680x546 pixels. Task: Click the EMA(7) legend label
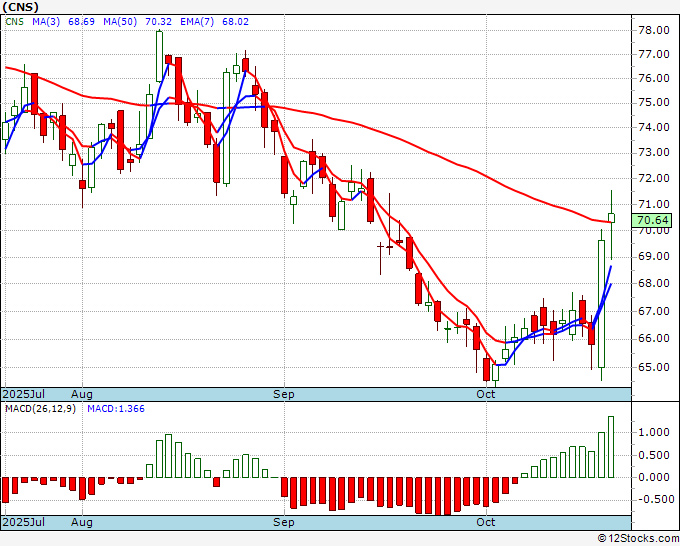pyautogui.click(x=197, y=22)
